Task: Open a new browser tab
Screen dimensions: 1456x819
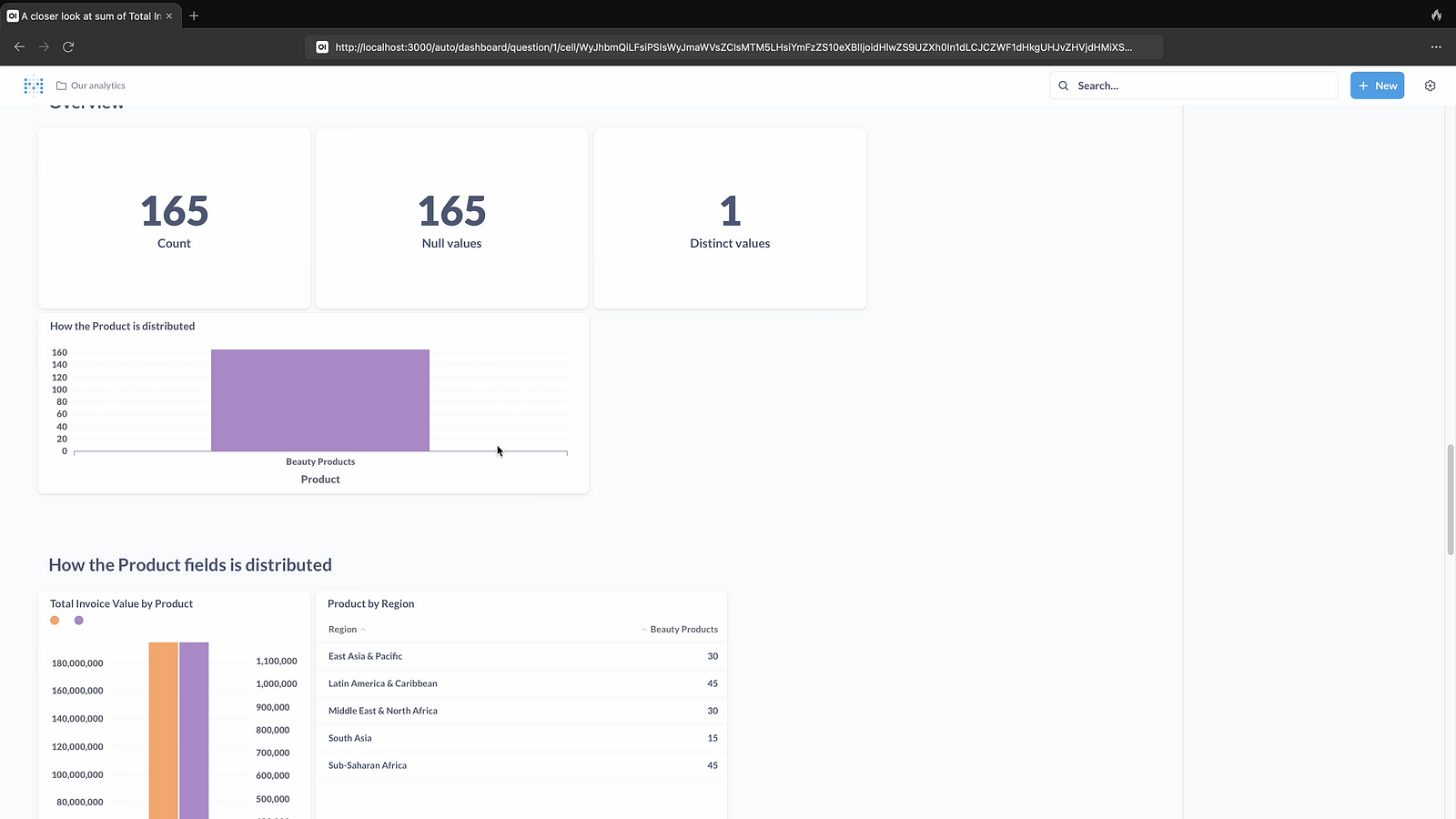Action: [x=194, y=15]
